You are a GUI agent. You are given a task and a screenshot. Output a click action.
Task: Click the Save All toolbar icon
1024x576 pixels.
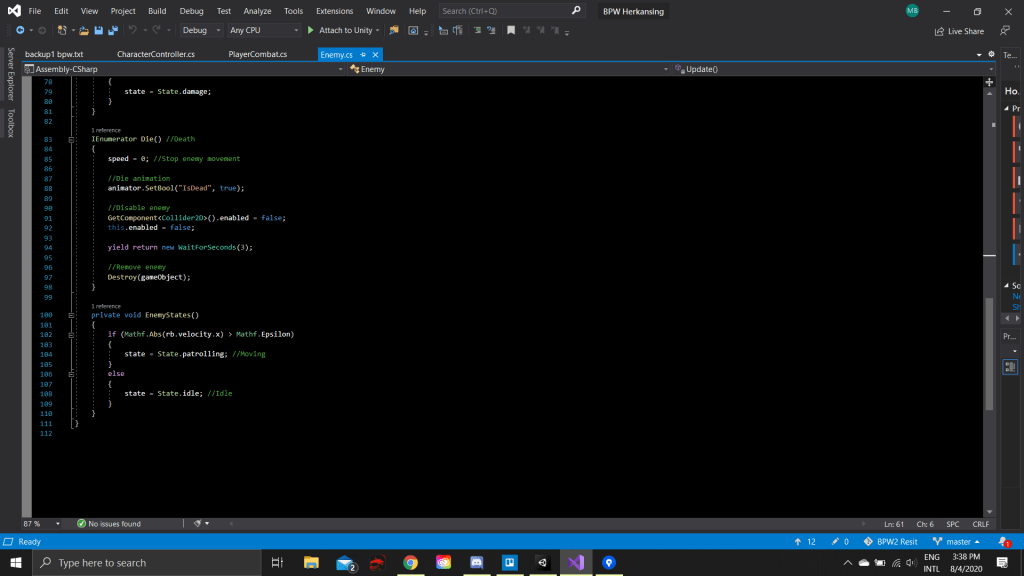tap(112, 30)
